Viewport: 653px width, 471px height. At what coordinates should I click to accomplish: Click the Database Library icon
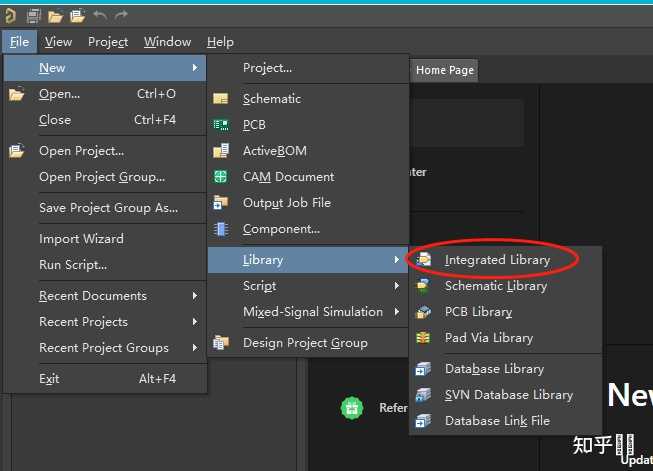tap(423, 369)
